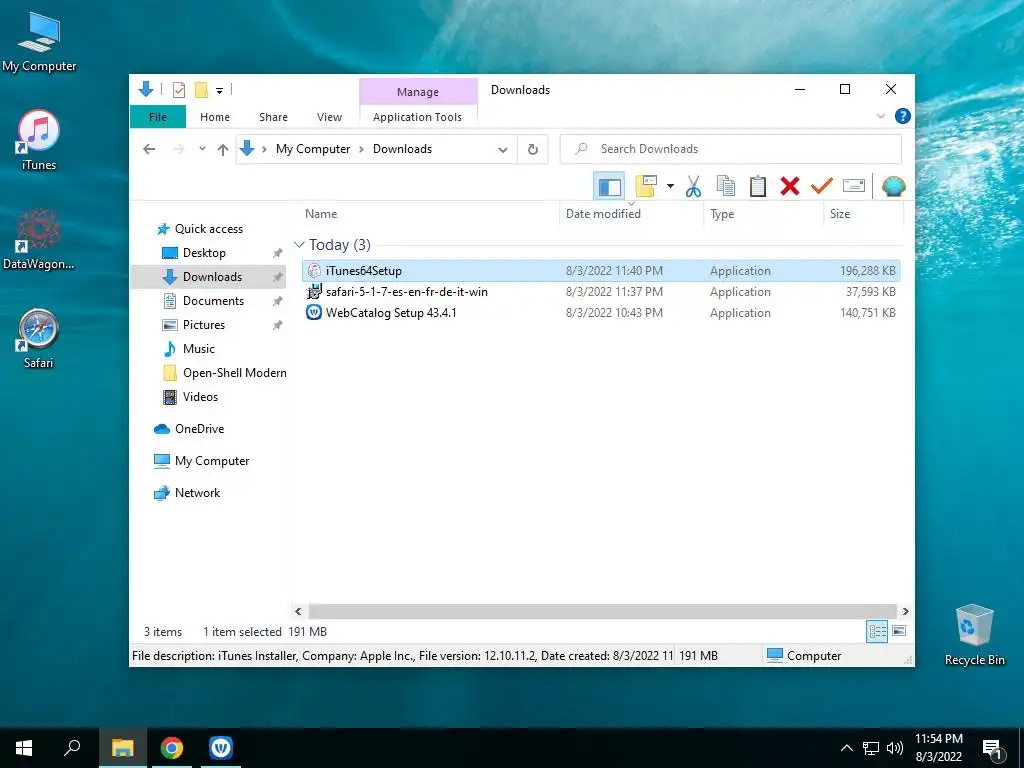Refresh the Downloads folder view
Image resolution: width=1024 pixels, height=768 pixels.
pos(533,150)
